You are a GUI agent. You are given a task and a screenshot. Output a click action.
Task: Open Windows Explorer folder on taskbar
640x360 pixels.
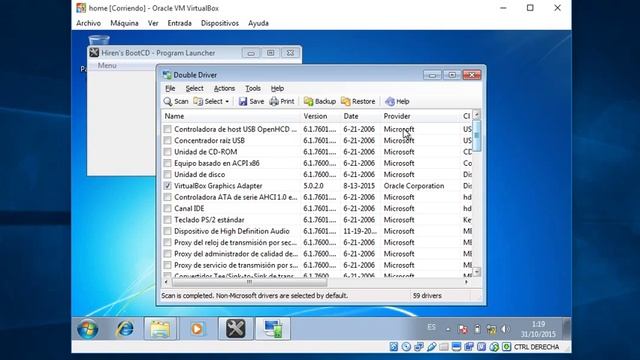click(160, 329)
